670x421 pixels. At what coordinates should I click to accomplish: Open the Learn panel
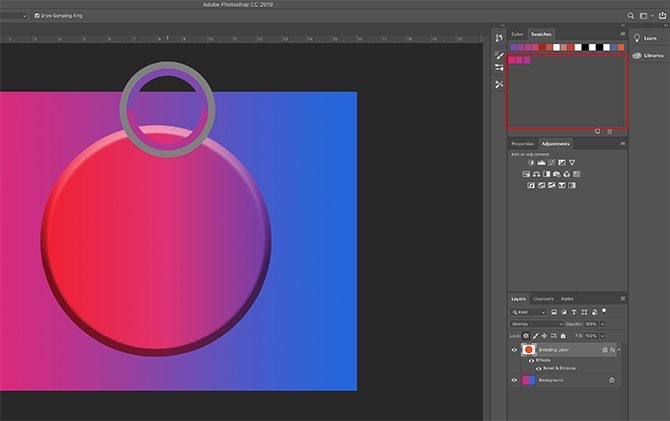click(x=651, y=36)
